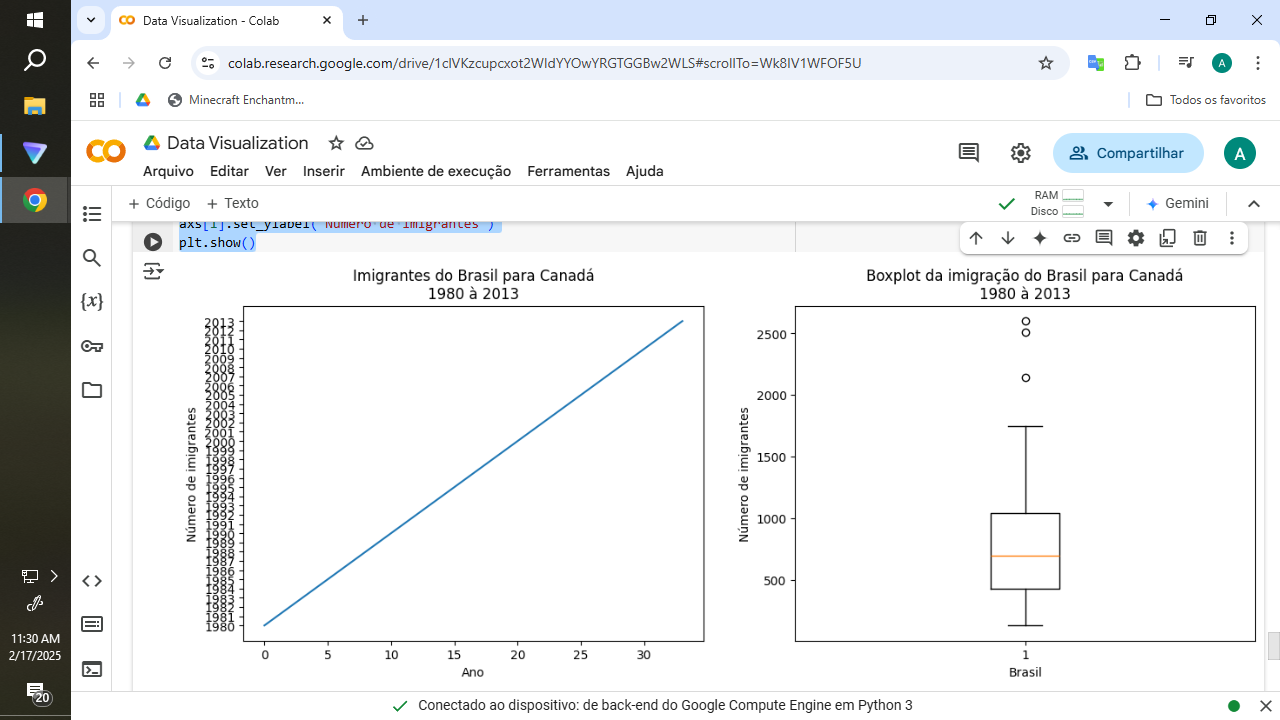The image size is (1280, 720).
Task: Toggle the cell output options icon
Action: tap(152, 271)
